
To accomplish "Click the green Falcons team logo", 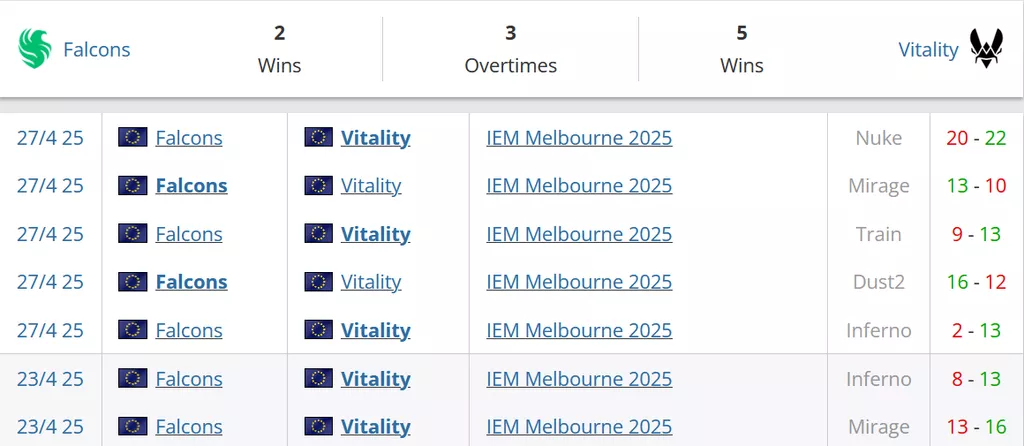I will pyautogui.click(x=35, y=49).
